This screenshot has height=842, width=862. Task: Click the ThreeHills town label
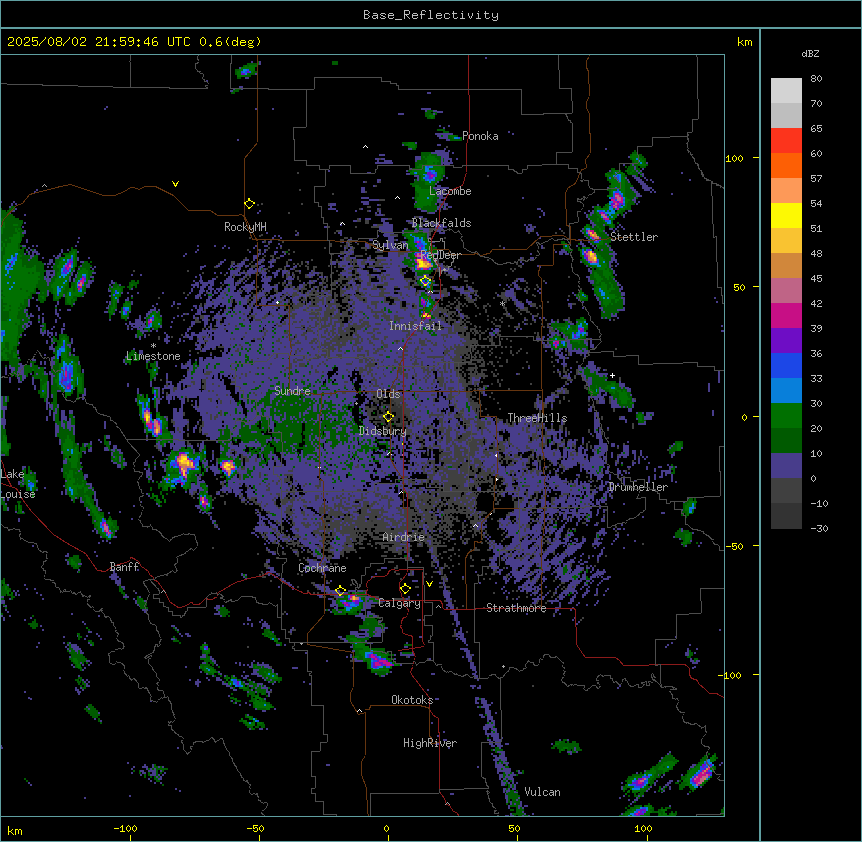coord(537,418)
